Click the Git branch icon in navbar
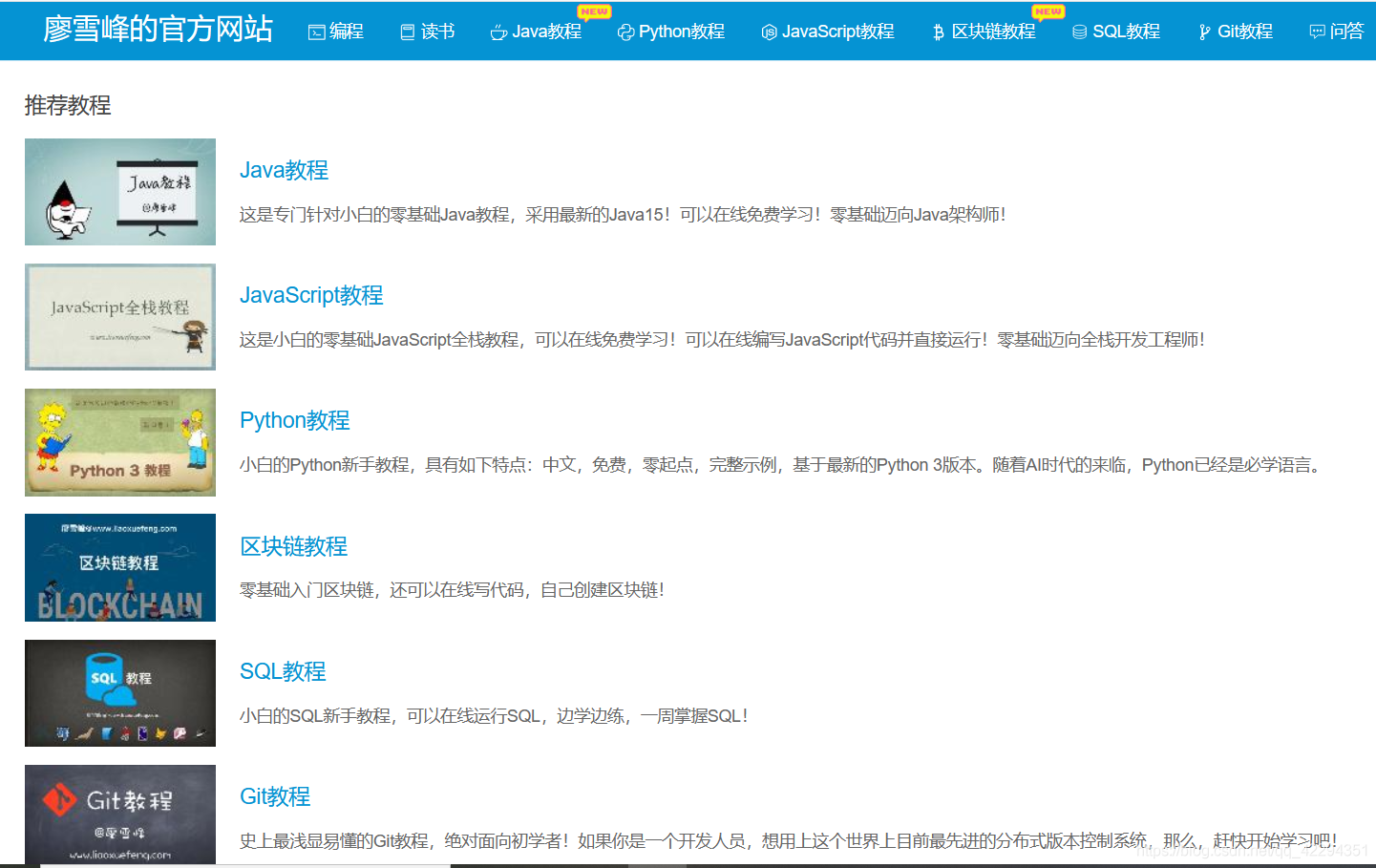Viewport: 1376px width, 868px height. coord(1205,32)
